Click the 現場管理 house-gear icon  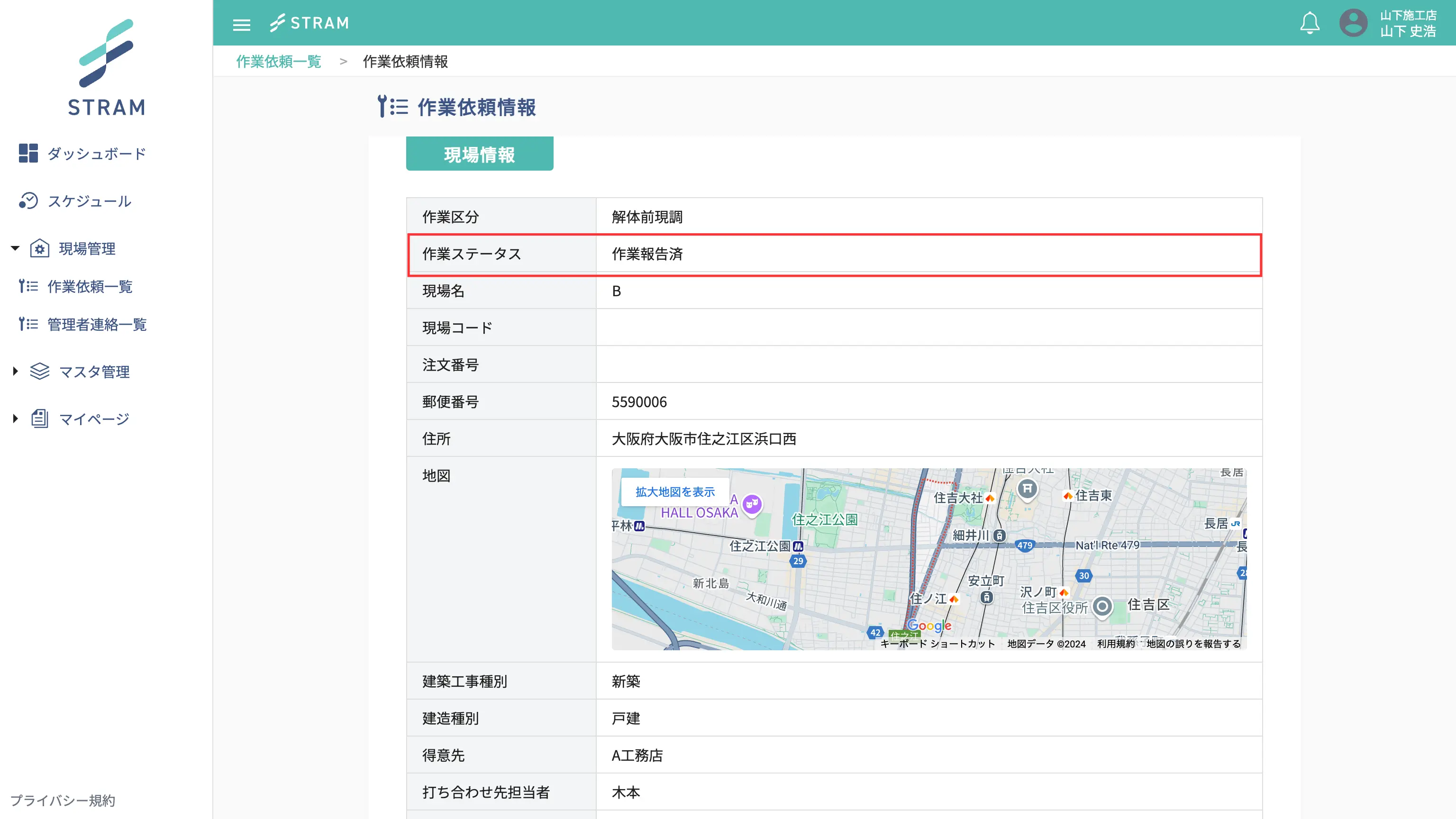tap(39, 248)
